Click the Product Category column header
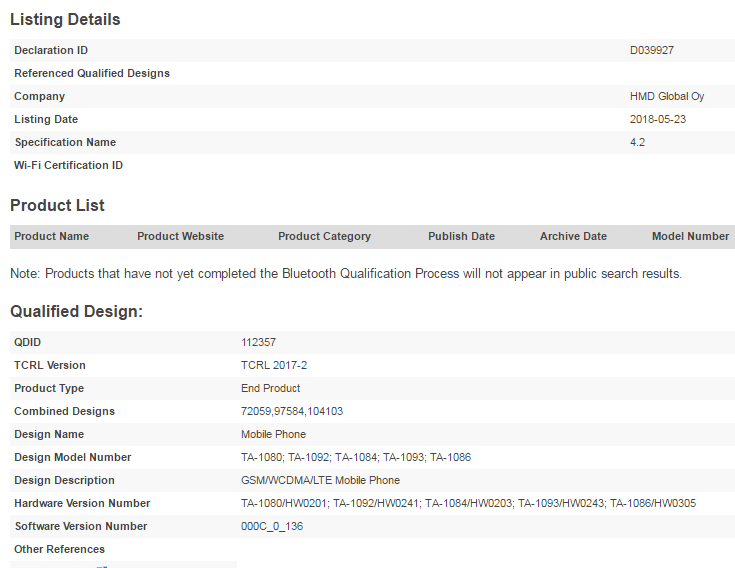This screenshot has width=735, height=568. click(x=324, y=236)
